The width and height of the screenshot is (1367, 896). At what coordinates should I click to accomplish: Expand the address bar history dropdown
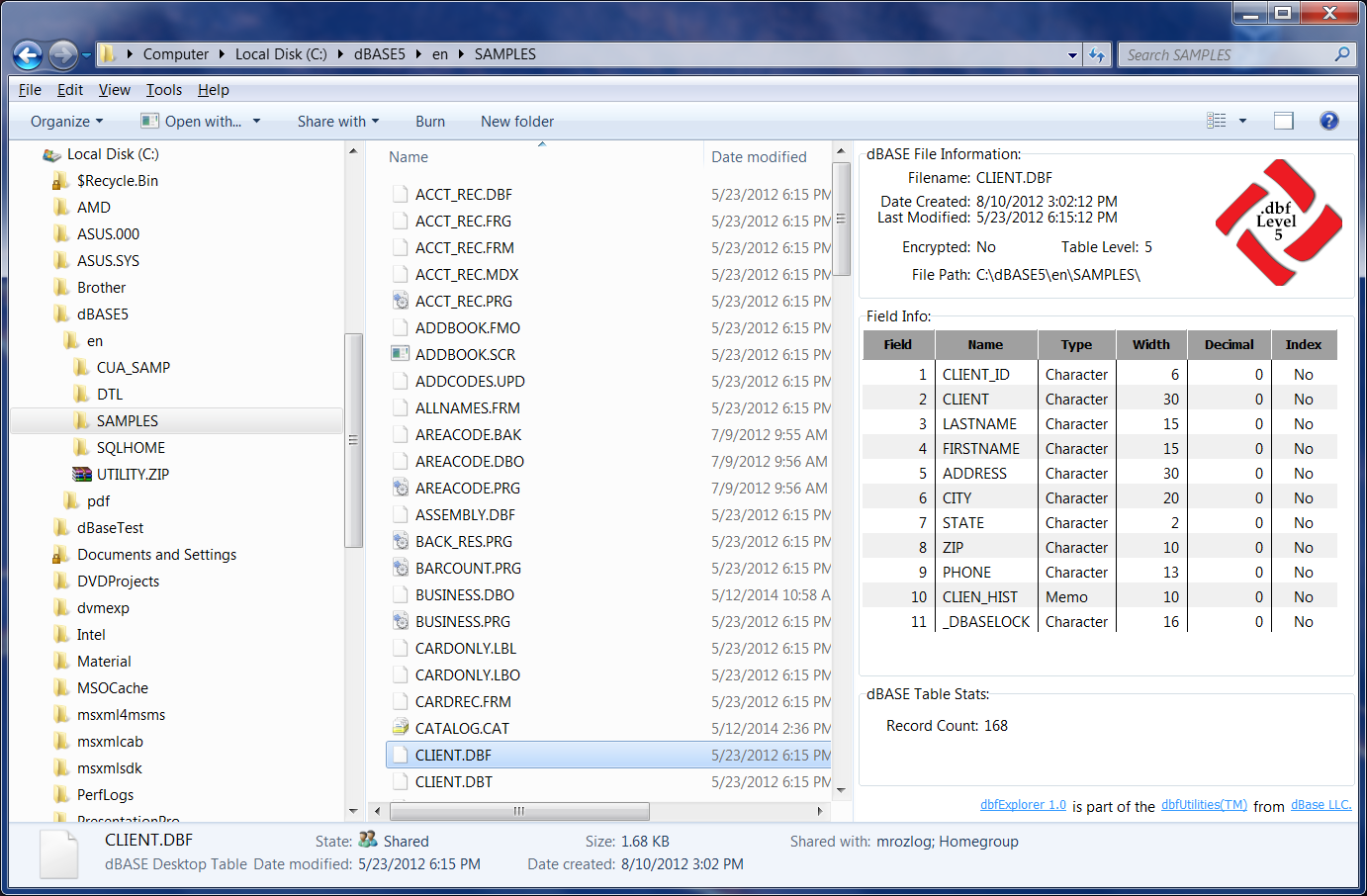(x=1072, y=55)
